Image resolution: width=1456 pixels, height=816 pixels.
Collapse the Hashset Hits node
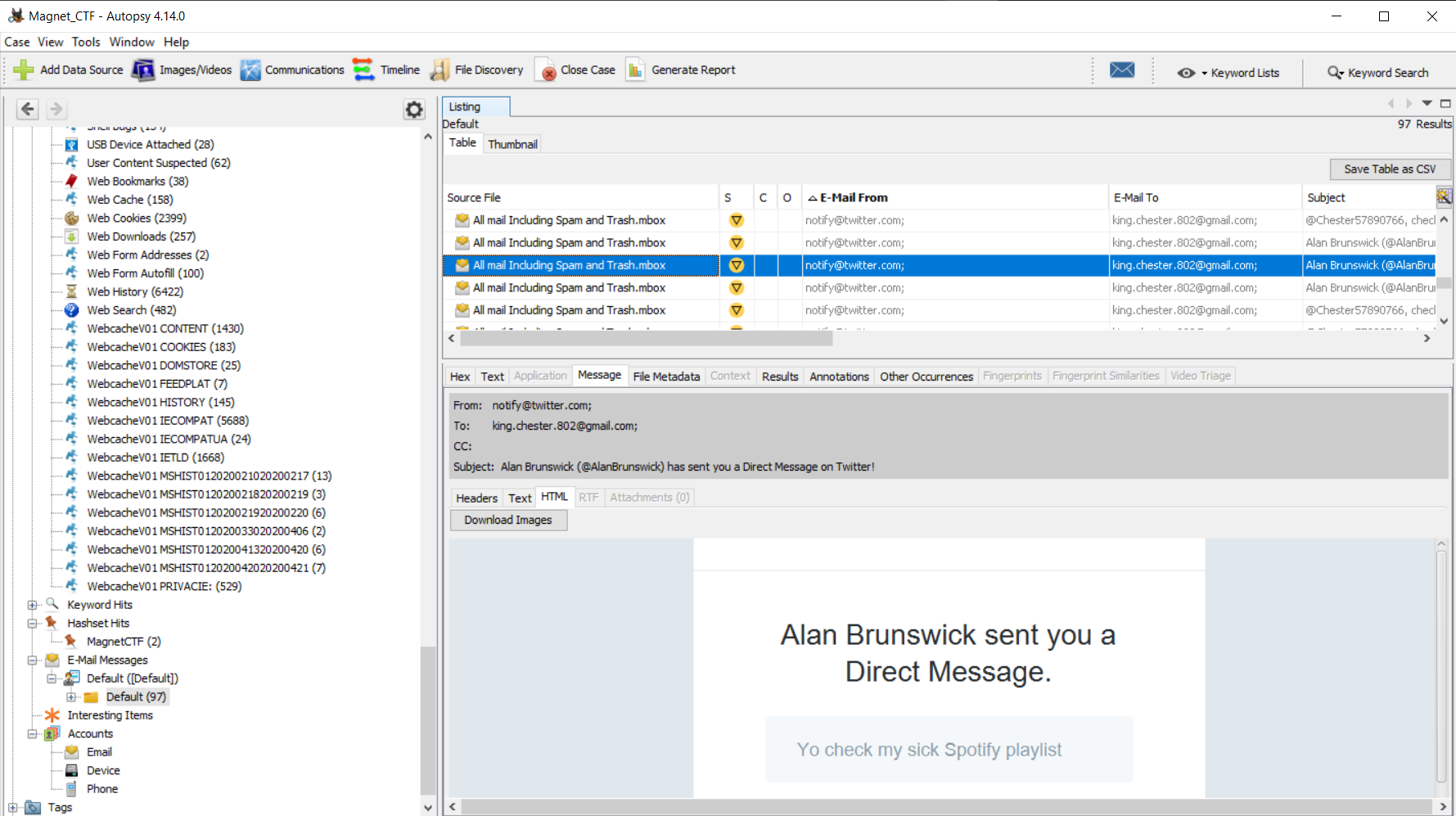coord(32,624)
